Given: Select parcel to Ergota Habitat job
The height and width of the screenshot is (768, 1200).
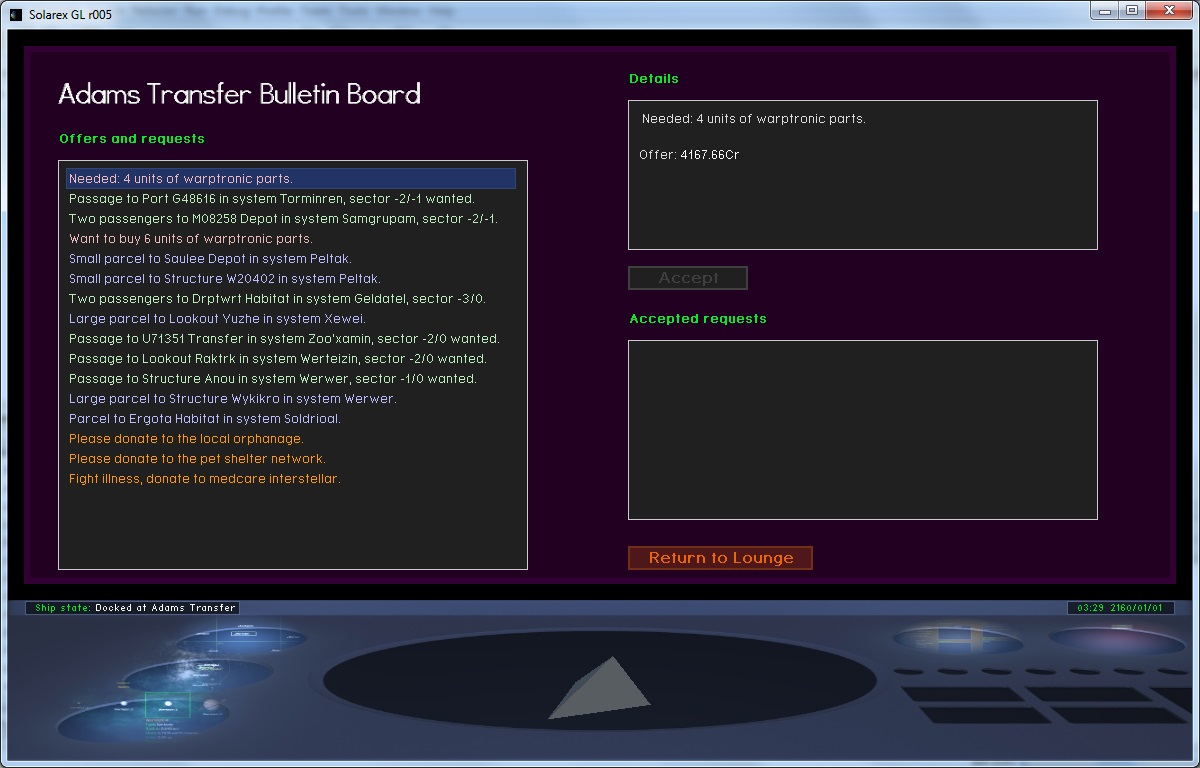Looking at the screenshot, I should pos(204,419).
